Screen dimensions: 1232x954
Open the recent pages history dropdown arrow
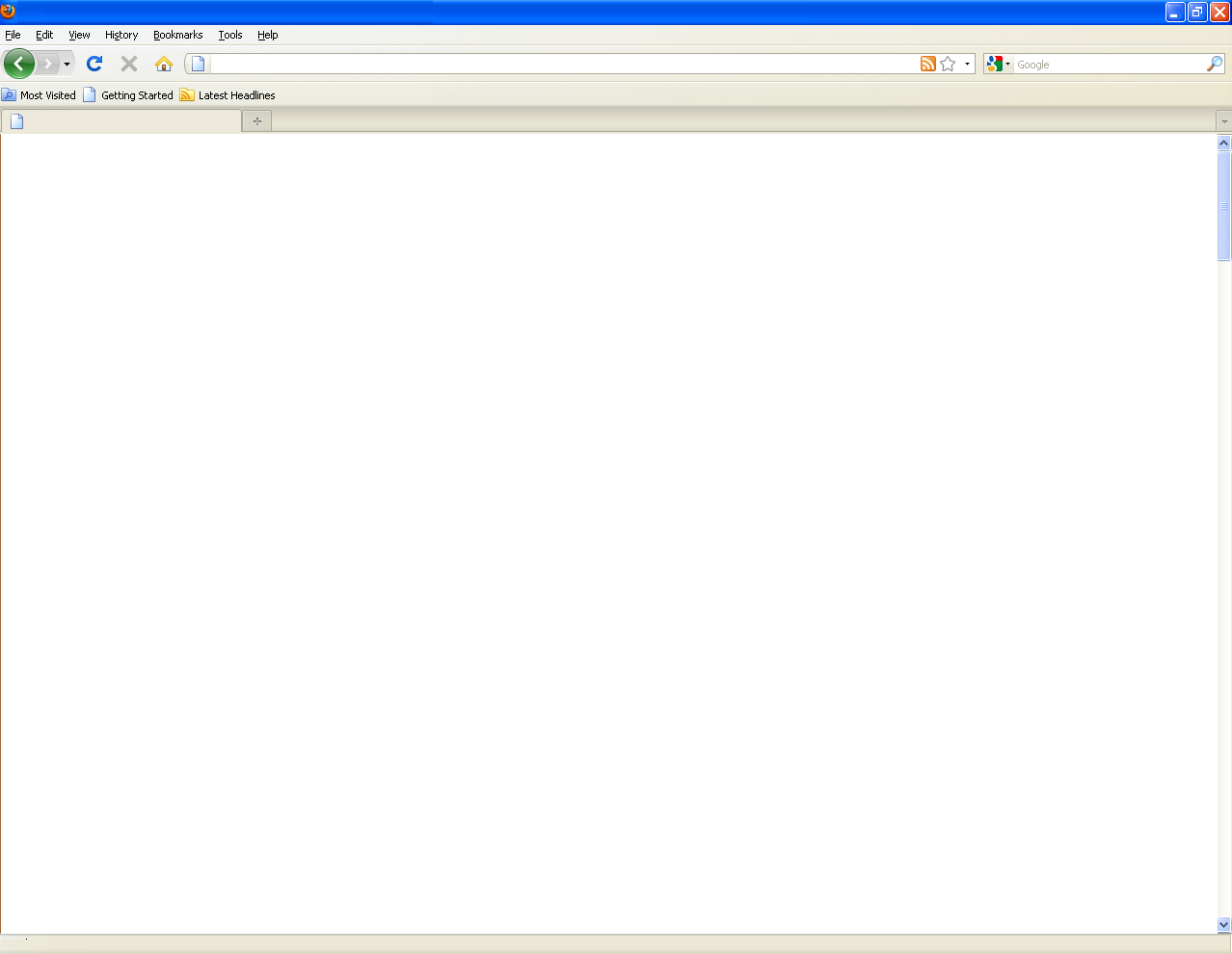[x=67, y=65]
